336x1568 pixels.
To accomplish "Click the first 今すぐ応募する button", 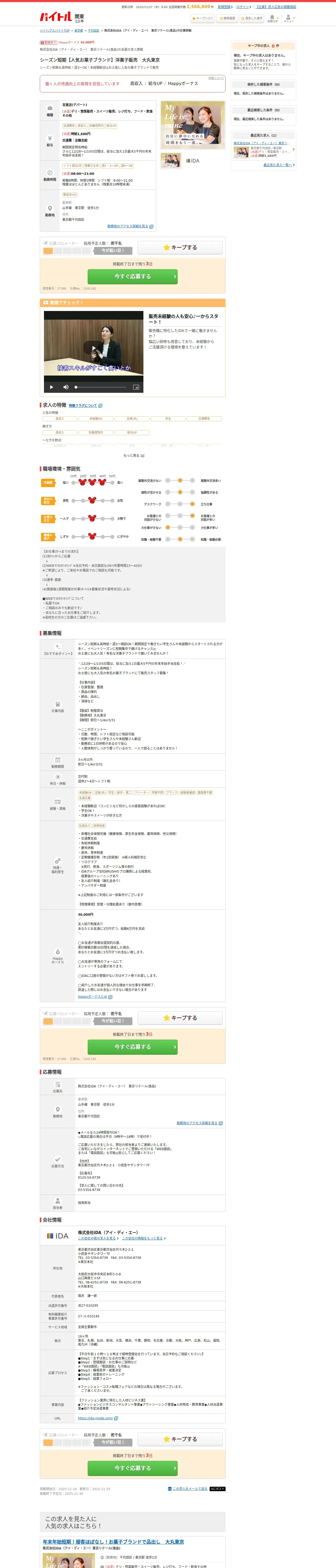I will point(132,276).
